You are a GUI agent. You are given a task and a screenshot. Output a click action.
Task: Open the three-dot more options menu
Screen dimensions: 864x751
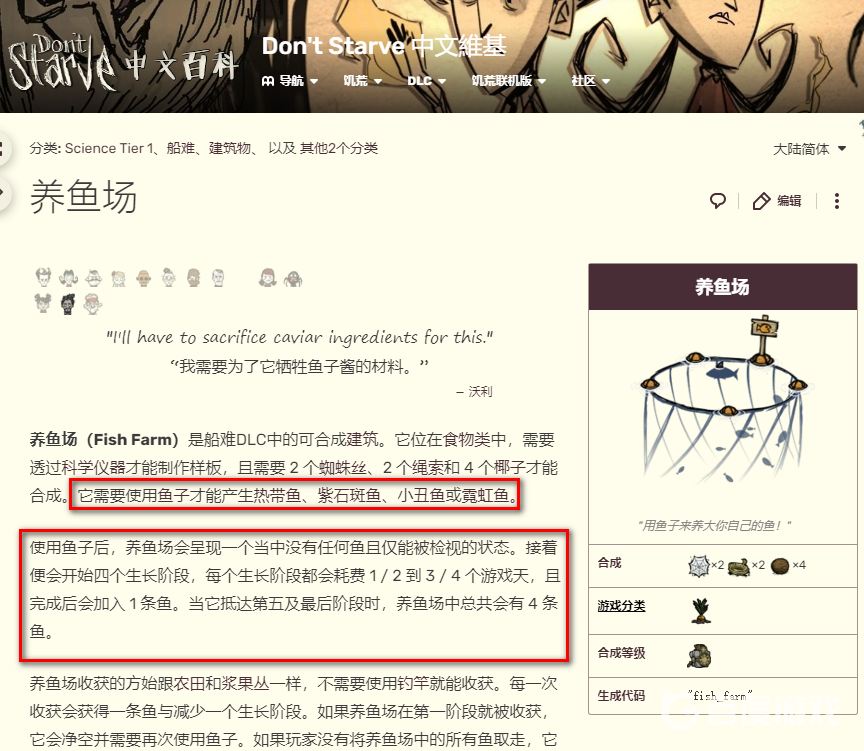coord(836,201)
